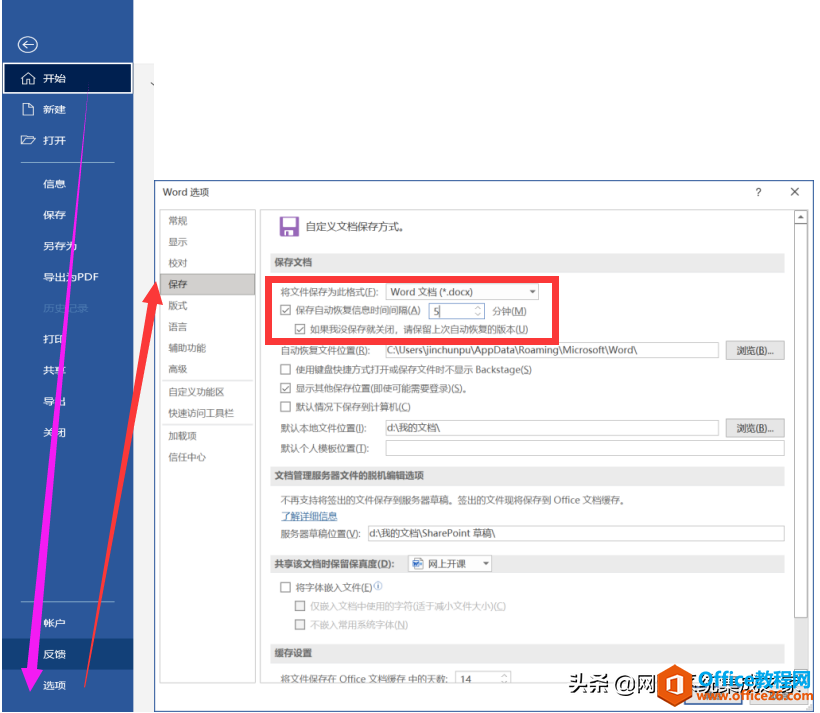Check 不嵌入常用系统字体 option

pyautogui.click(x=300, y=624)
